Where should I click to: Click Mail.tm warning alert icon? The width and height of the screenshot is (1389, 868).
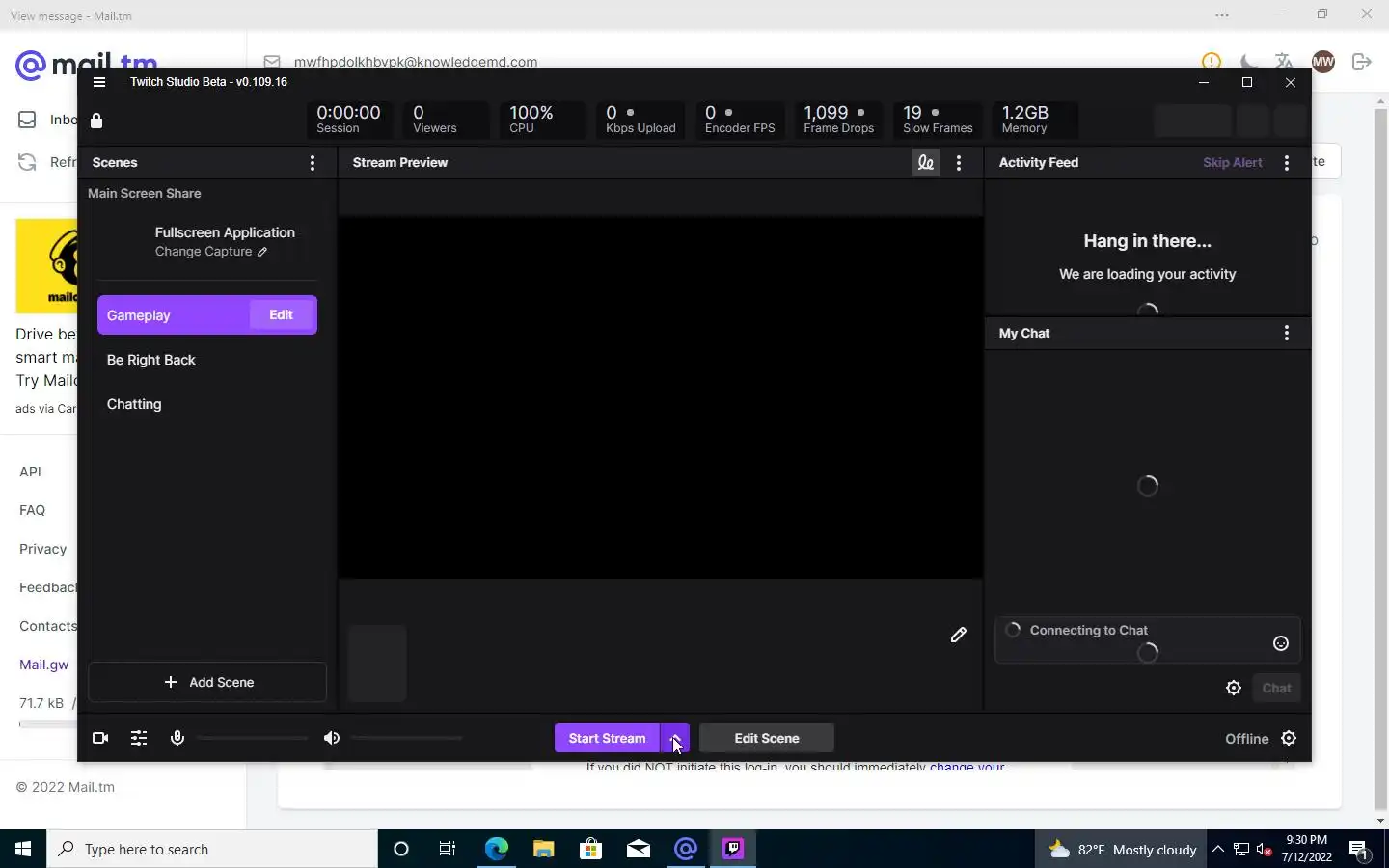coord(1212,61)
